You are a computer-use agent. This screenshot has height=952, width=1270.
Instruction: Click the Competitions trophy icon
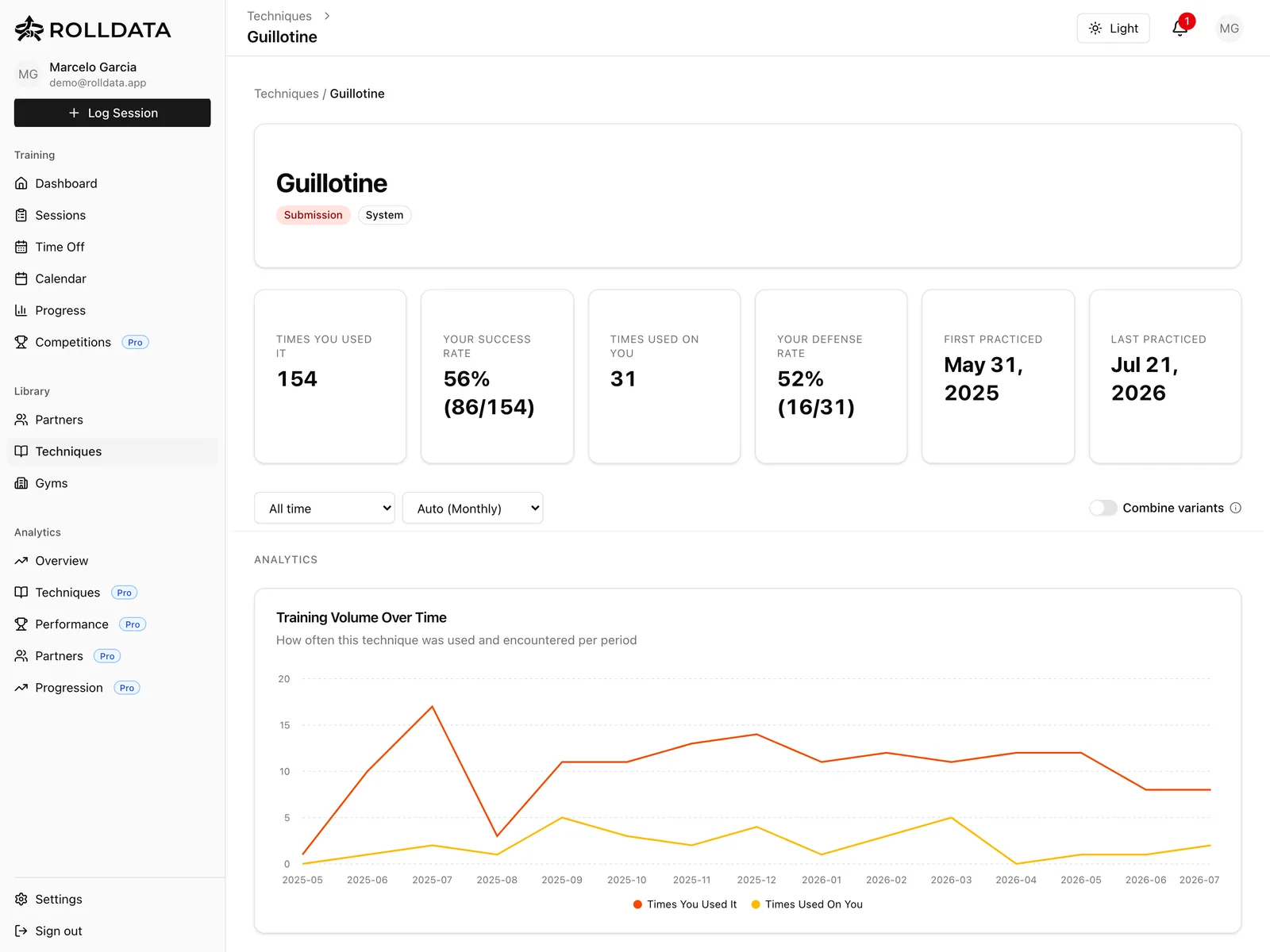pos(21,342)
